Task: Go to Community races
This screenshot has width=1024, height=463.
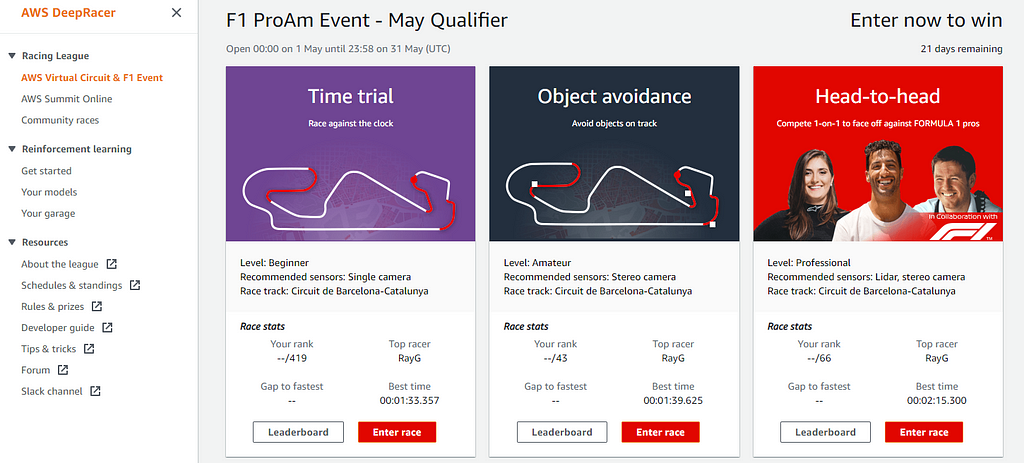Action: pyautogui.click(x=60, y=120)
